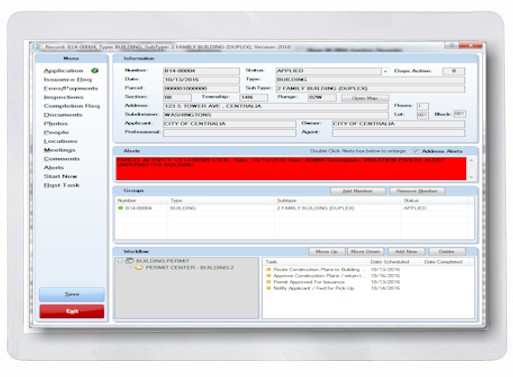Click the Add New workflow button
513x377 pixels.
406,252
